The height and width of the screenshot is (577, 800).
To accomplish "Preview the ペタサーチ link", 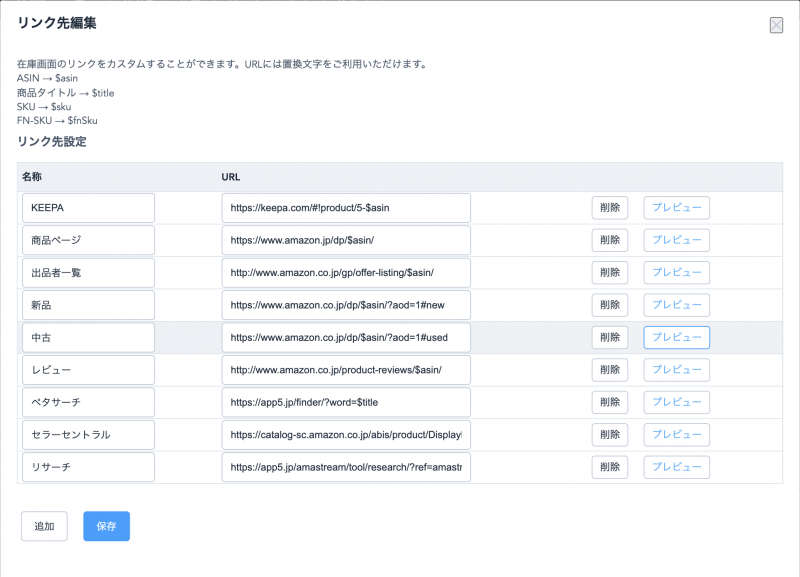I will click(x=677, y=402).
